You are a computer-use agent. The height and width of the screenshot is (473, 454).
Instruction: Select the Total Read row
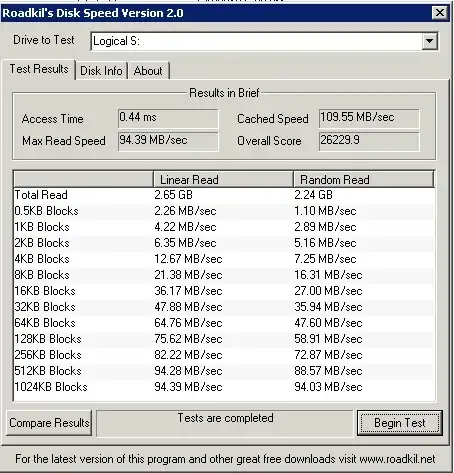tap(224, 195)
